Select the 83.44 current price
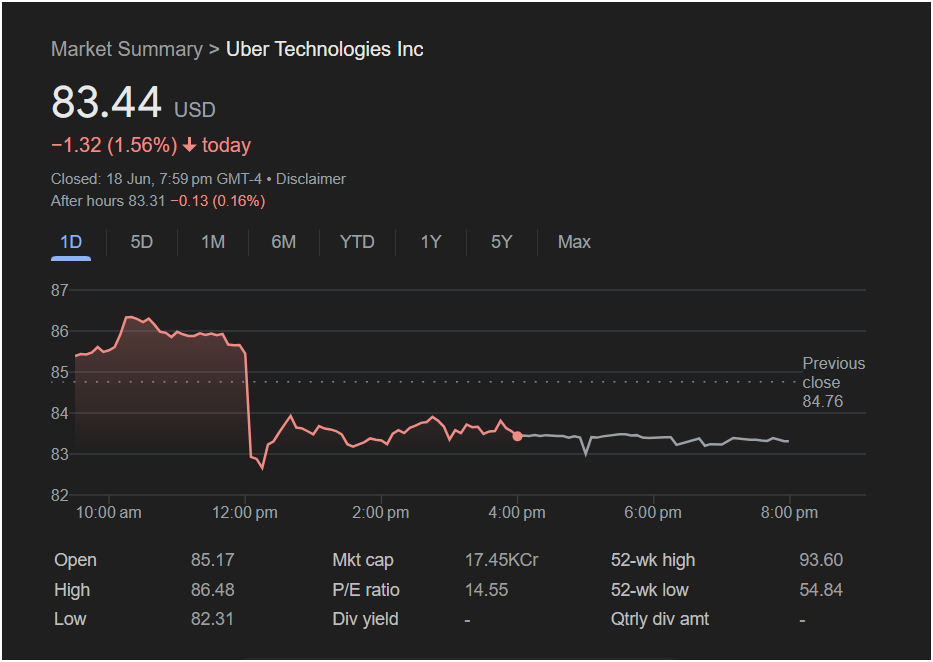The image size is (933, 662). coord(107,102)
